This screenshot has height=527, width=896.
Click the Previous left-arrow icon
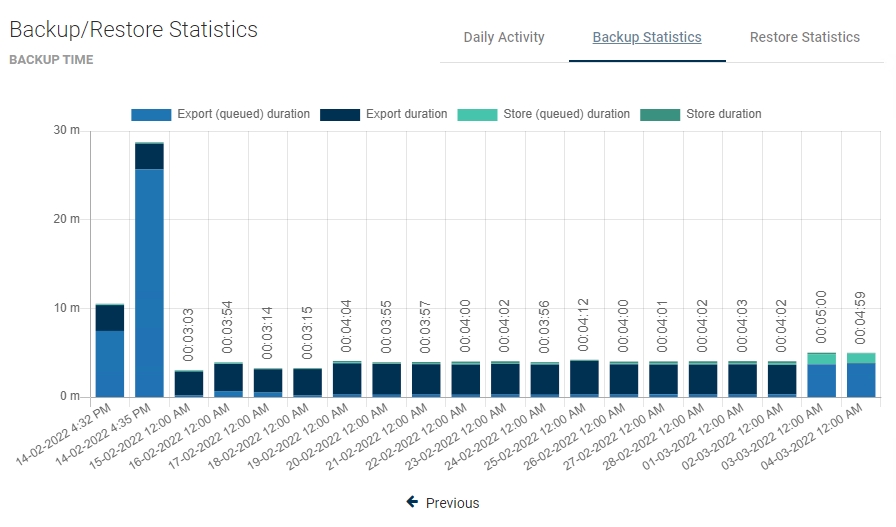click(412, 502)
